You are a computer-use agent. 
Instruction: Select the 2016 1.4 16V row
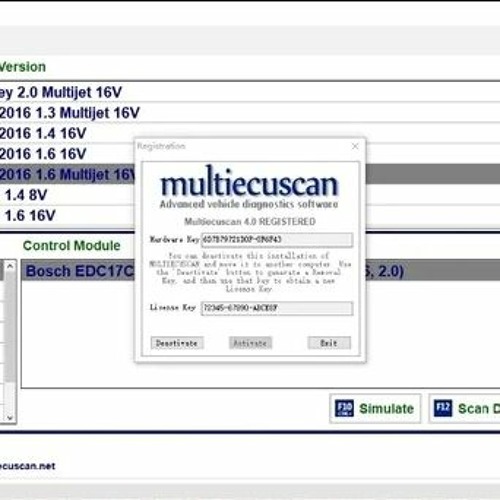coord(250,133)
